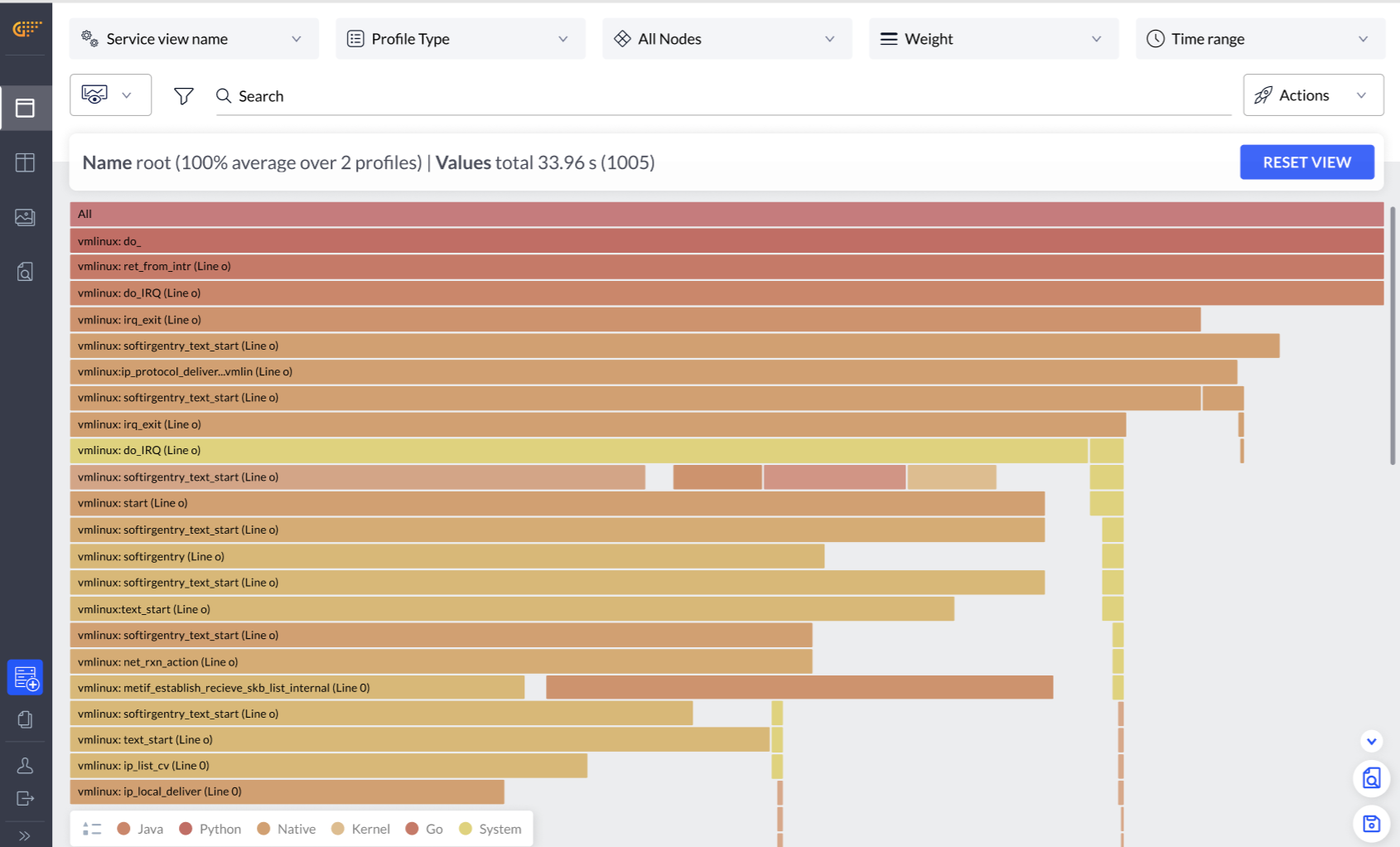This screenshot has height=847, width=1400.
Task: Click the RESET VIEW button
Action: point(1306,162)
